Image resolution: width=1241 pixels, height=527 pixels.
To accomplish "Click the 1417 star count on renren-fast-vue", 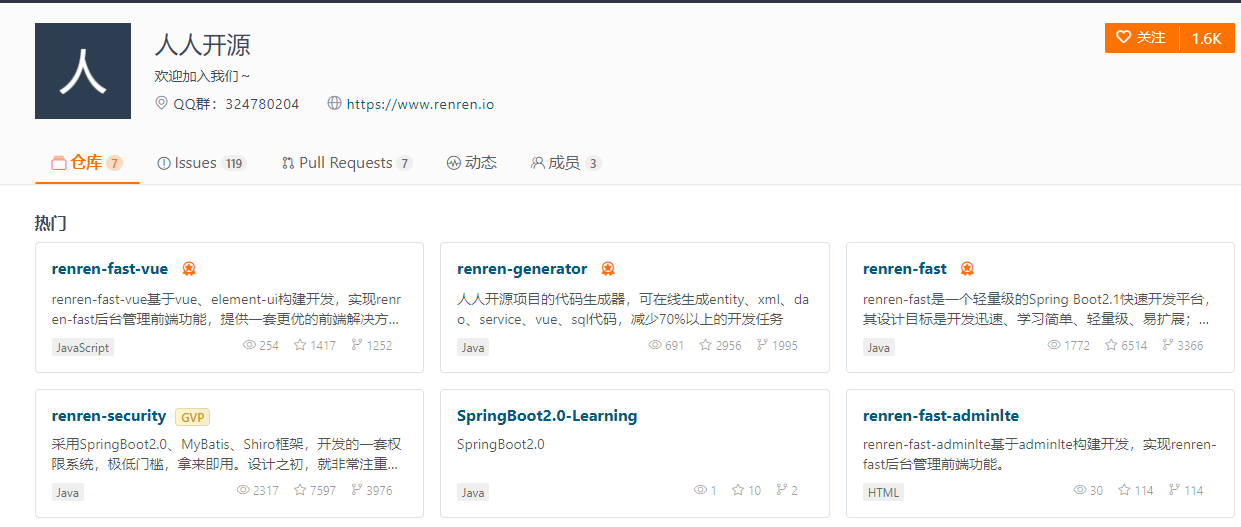I will click(323, 346).
